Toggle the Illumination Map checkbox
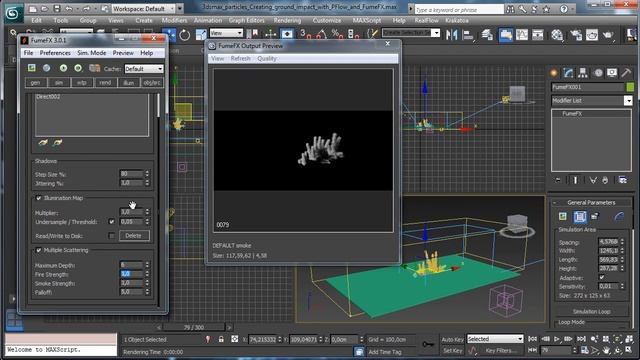The width and height of the screenshot is (640, 360). coord(39,198)
